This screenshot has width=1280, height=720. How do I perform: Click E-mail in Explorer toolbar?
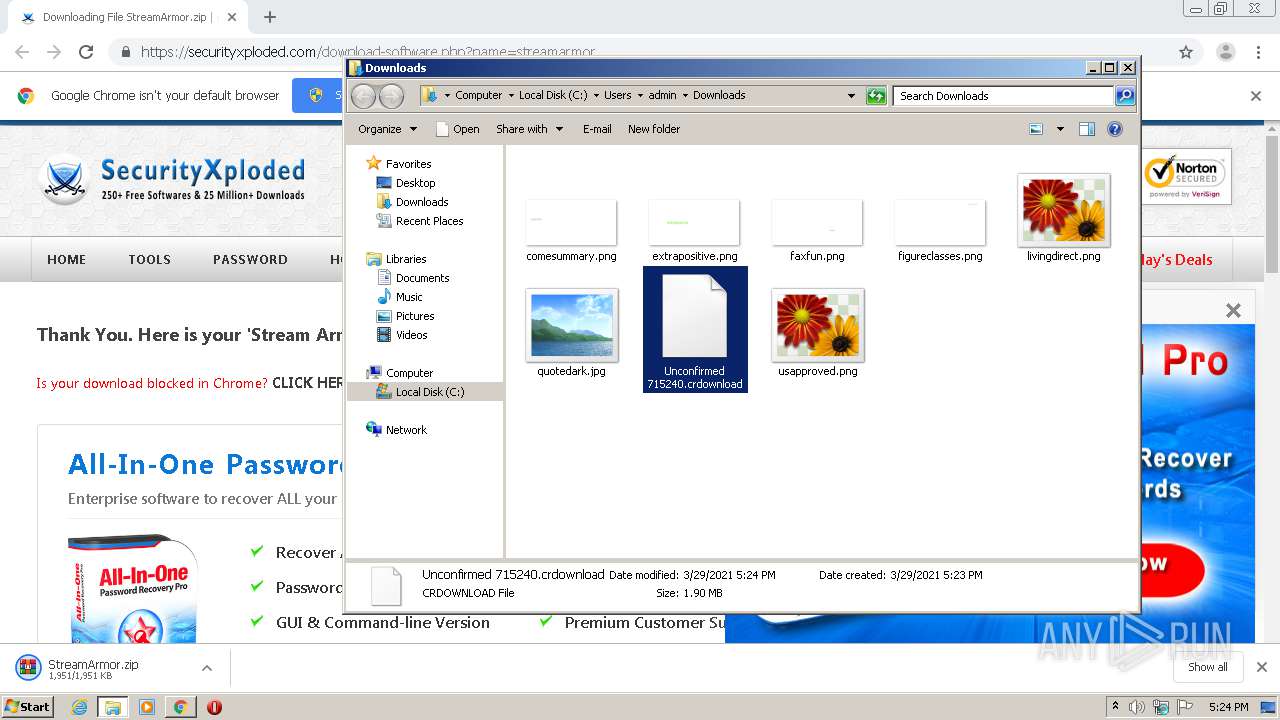click(x=597, y=129)
